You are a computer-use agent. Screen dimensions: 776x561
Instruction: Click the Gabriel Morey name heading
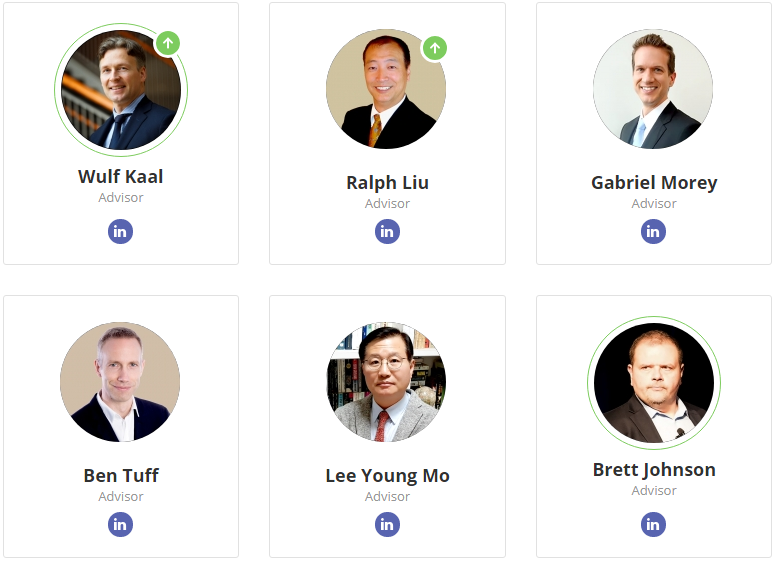pos(654,183)
